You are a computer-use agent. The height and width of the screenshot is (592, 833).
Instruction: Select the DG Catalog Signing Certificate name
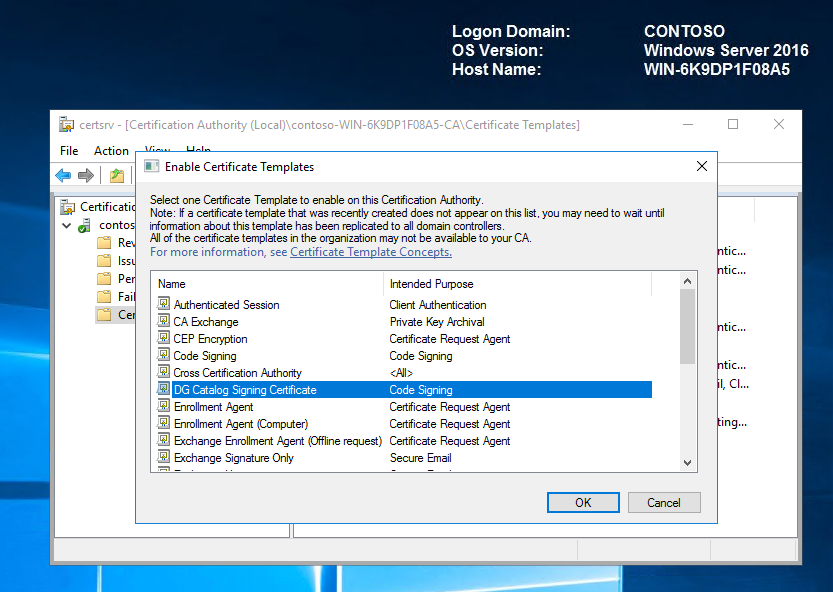[x=245, y=390]
